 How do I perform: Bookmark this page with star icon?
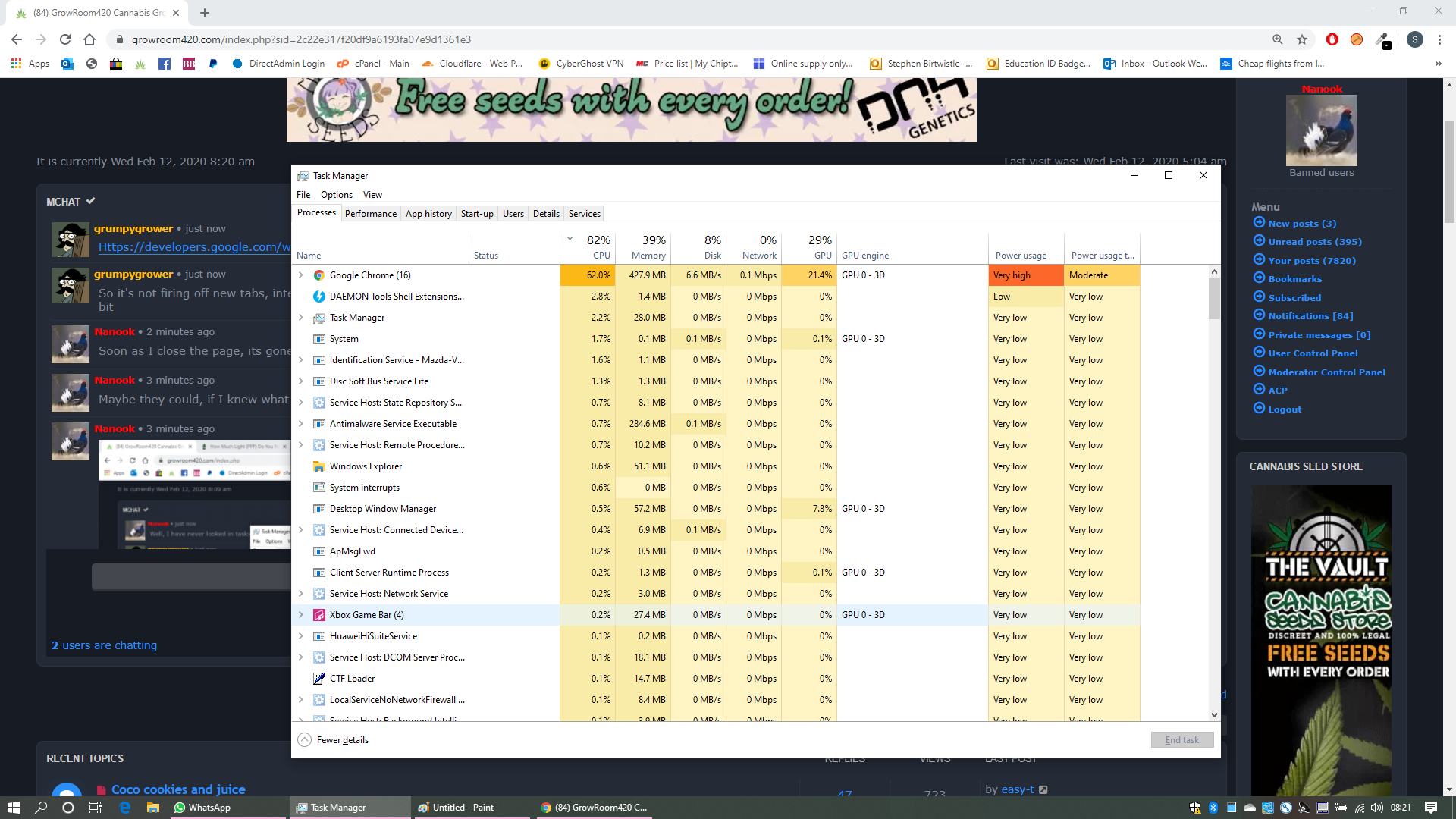point(1302,39)
